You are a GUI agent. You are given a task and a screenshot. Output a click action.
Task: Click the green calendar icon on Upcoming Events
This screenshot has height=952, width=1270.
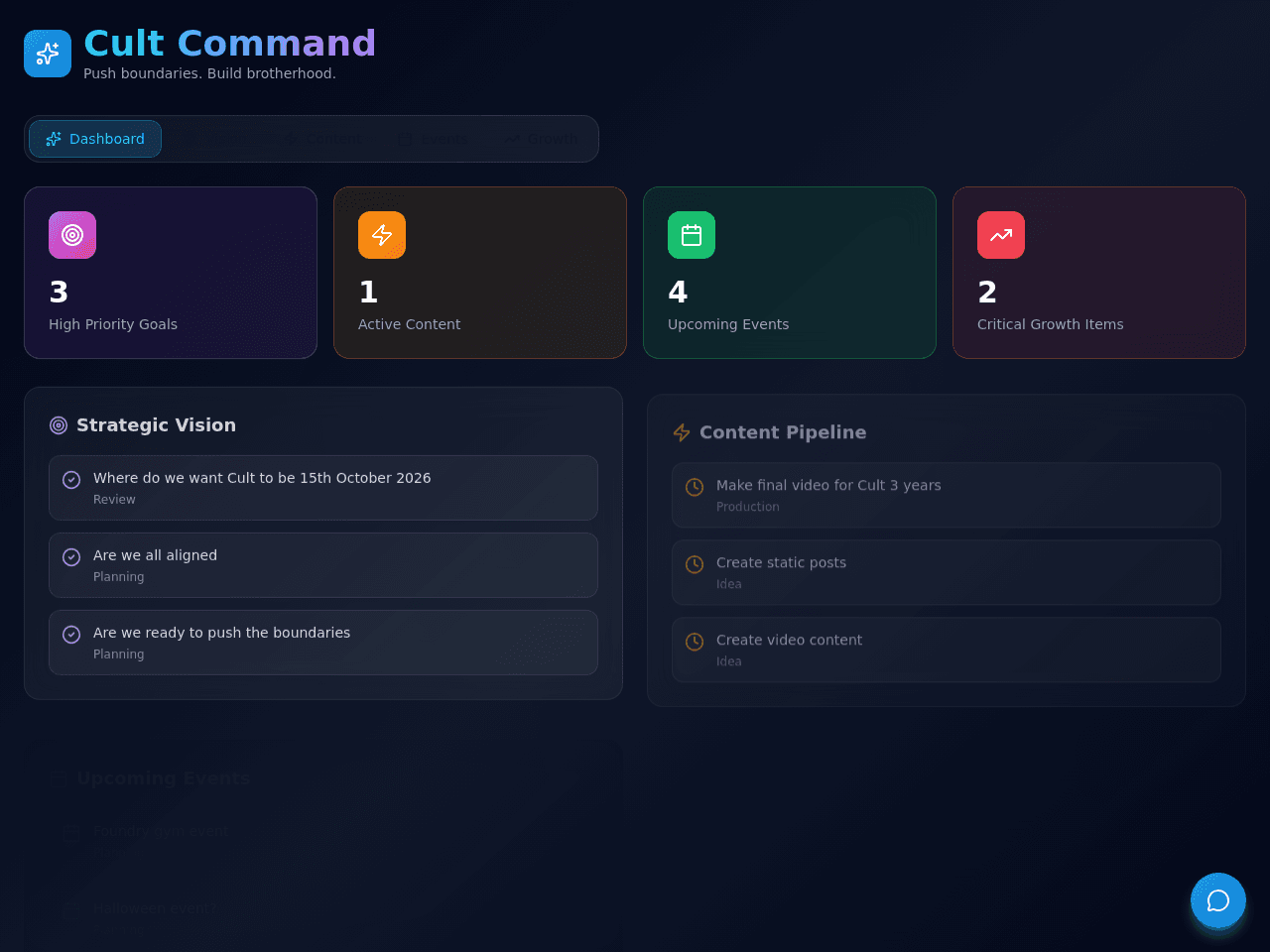click(x=692, y=235)
